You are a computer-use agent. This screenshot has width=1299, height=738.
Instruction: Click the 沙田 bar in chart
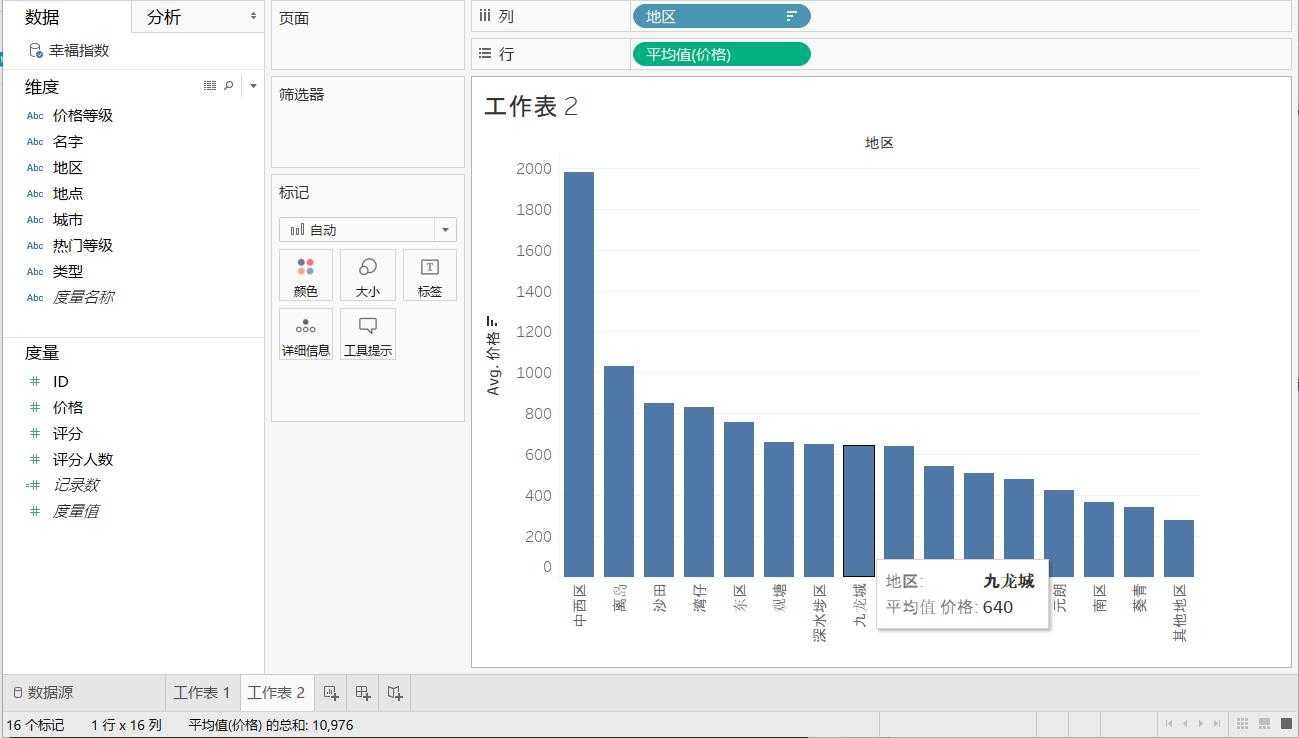659,490
